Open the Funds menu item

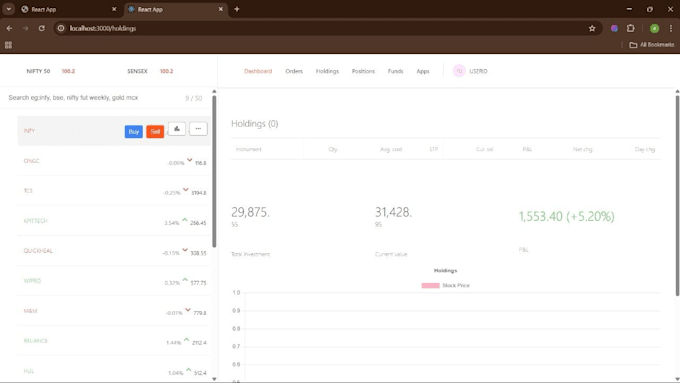pyautogui.click(x=396, y=71)
